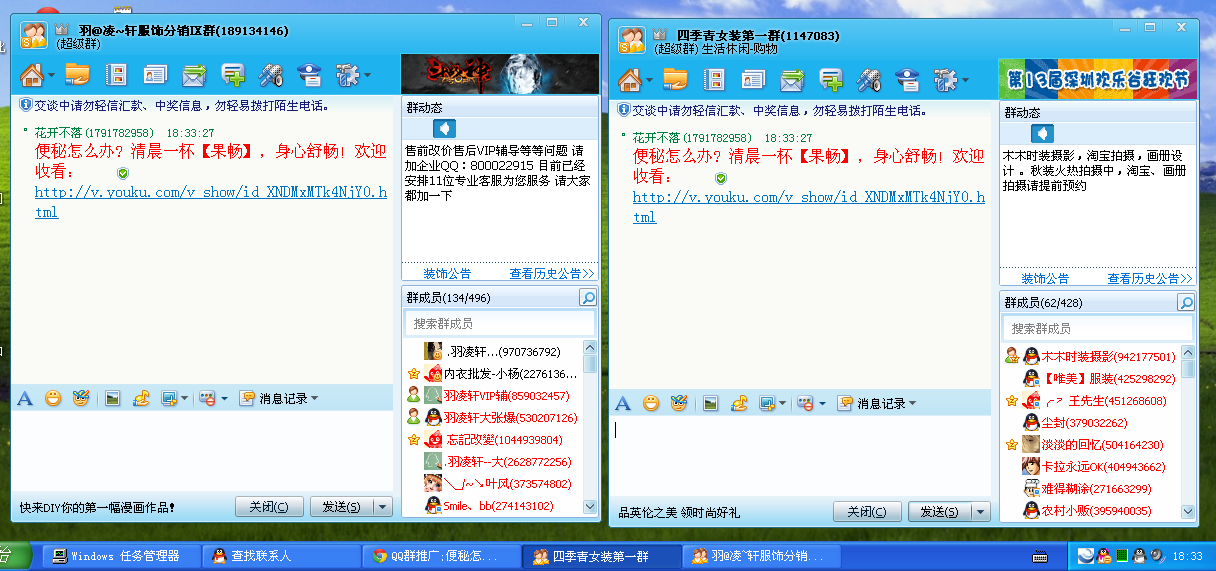Click group mail envelope icon in right window
This screenshot has width=1216, height=571.
(792, 79)
